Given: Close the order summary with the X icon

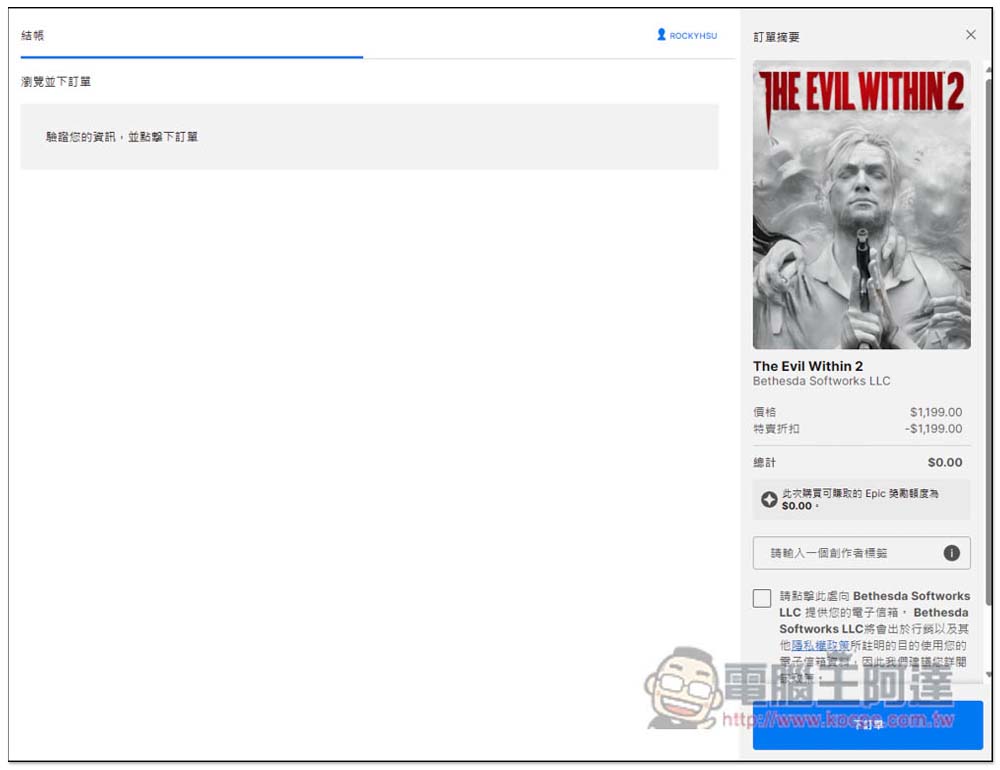Looking at the screenshot, I should pos(970,35).
